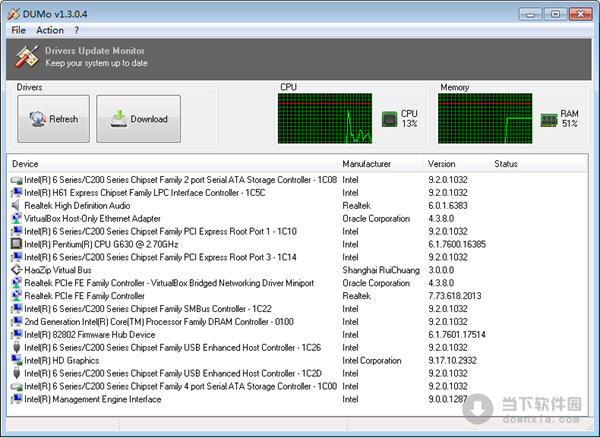Click display icon of Intel HD Graphics
This screenshot has height=438, width=600.
point(16,360)
